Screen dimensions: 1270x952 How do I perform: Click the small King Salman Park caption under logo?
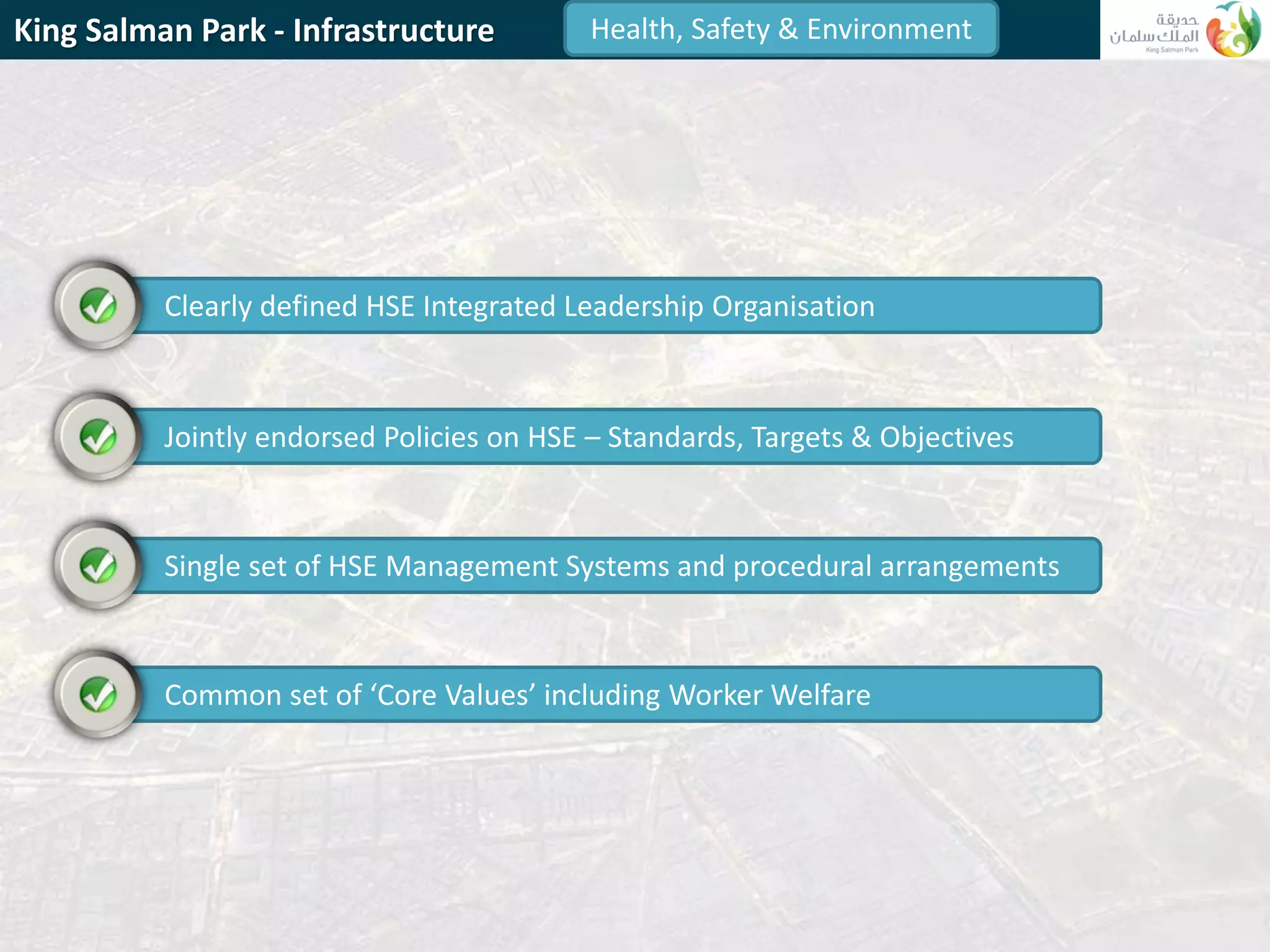point(1172,50)
